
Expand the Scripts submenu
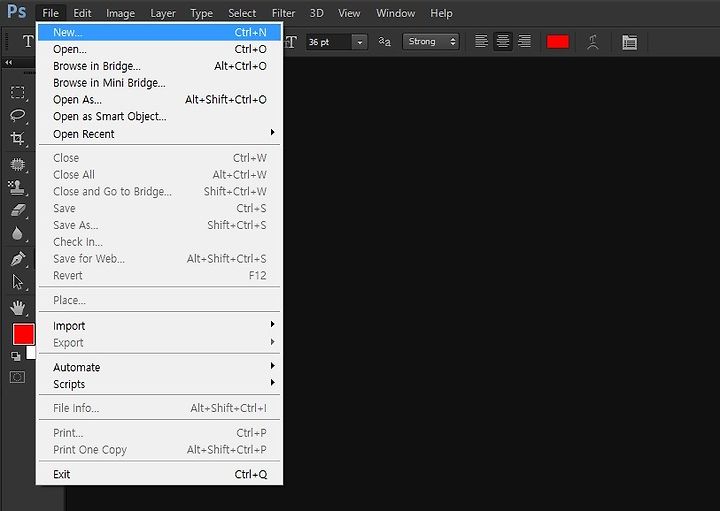click(x=272, y=383)
